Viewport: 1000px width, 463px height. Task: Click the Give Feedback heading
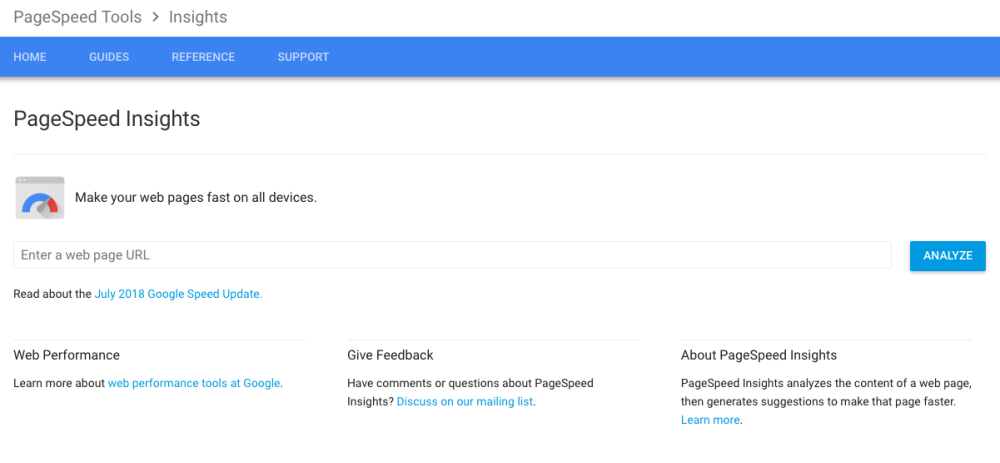[x=390, y=355]
